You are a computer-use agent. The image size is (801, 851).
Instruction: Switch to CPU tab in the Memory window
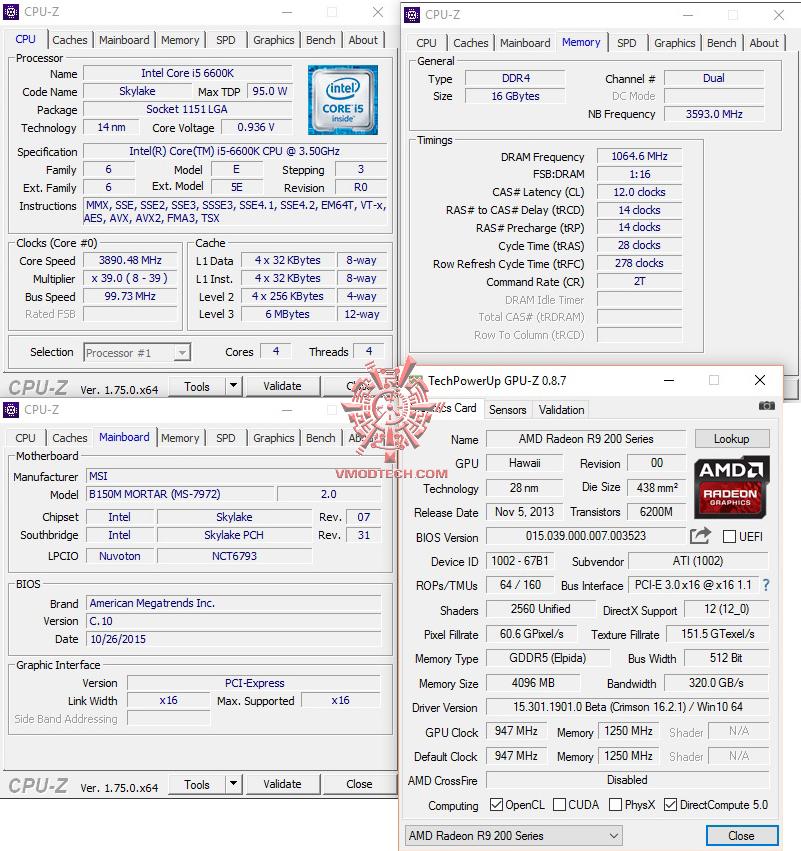pyautogui.click(x=426, y=43)
